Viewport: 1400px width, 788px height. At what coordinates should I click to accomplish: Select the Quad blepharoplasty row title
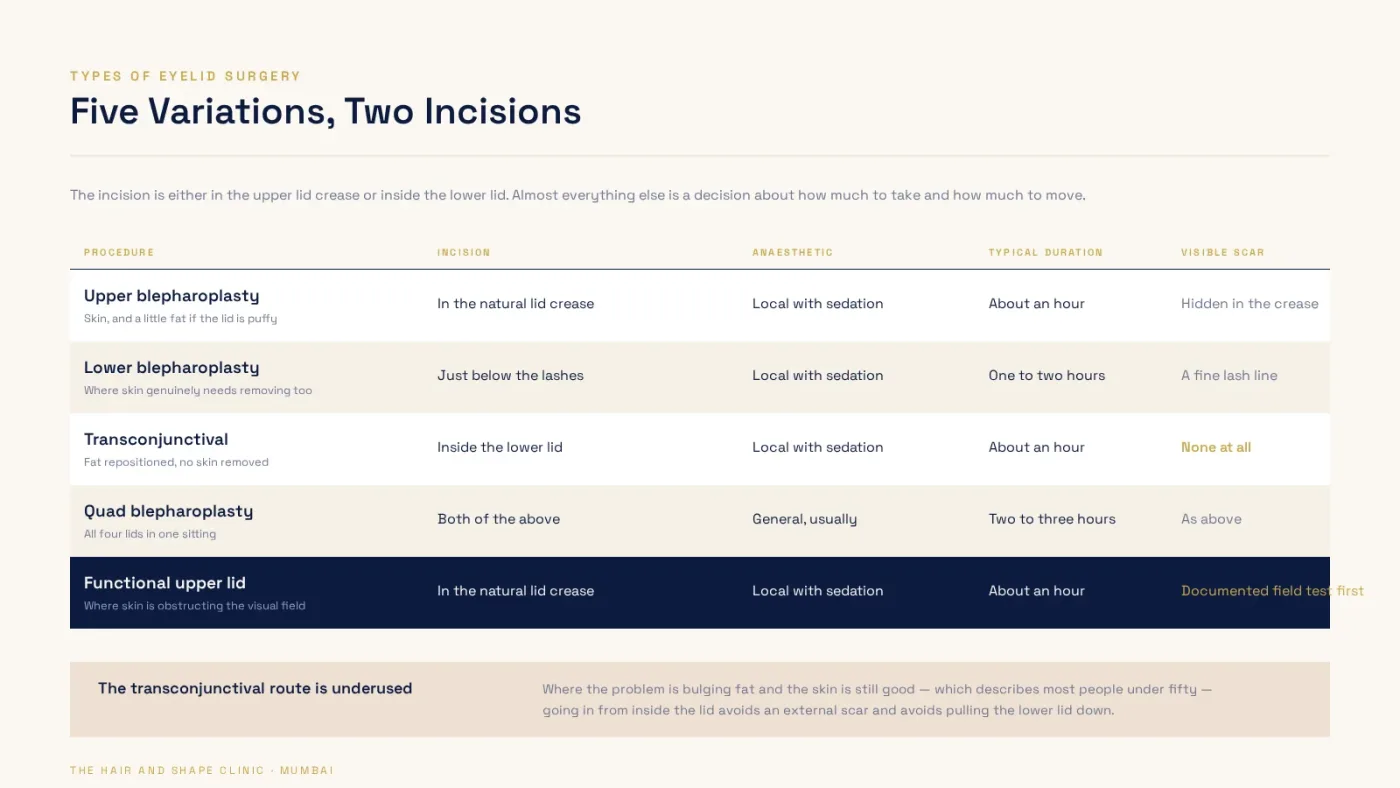tap(168, 511)
